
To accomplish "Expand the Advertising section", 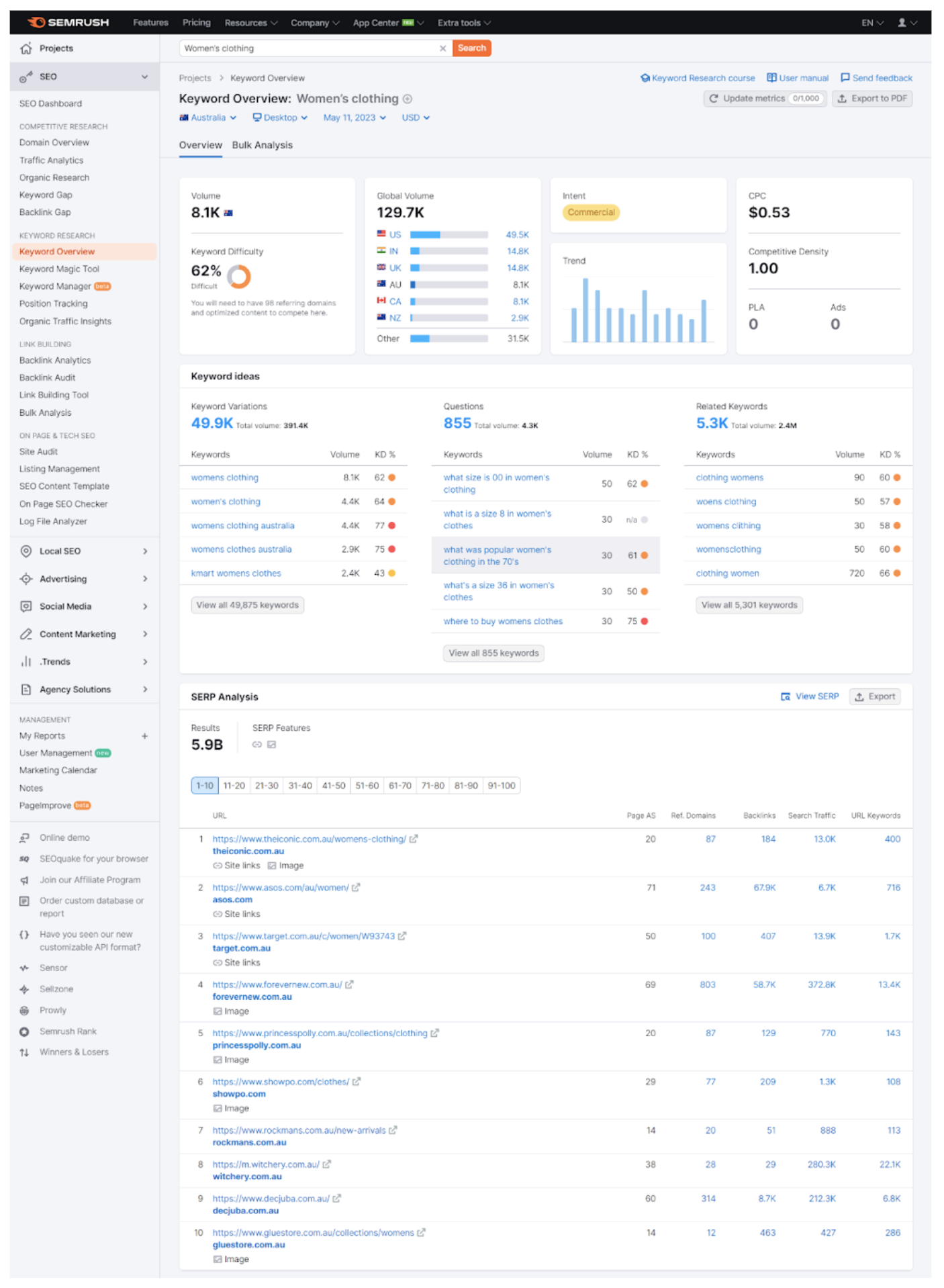I will (145, 579).
